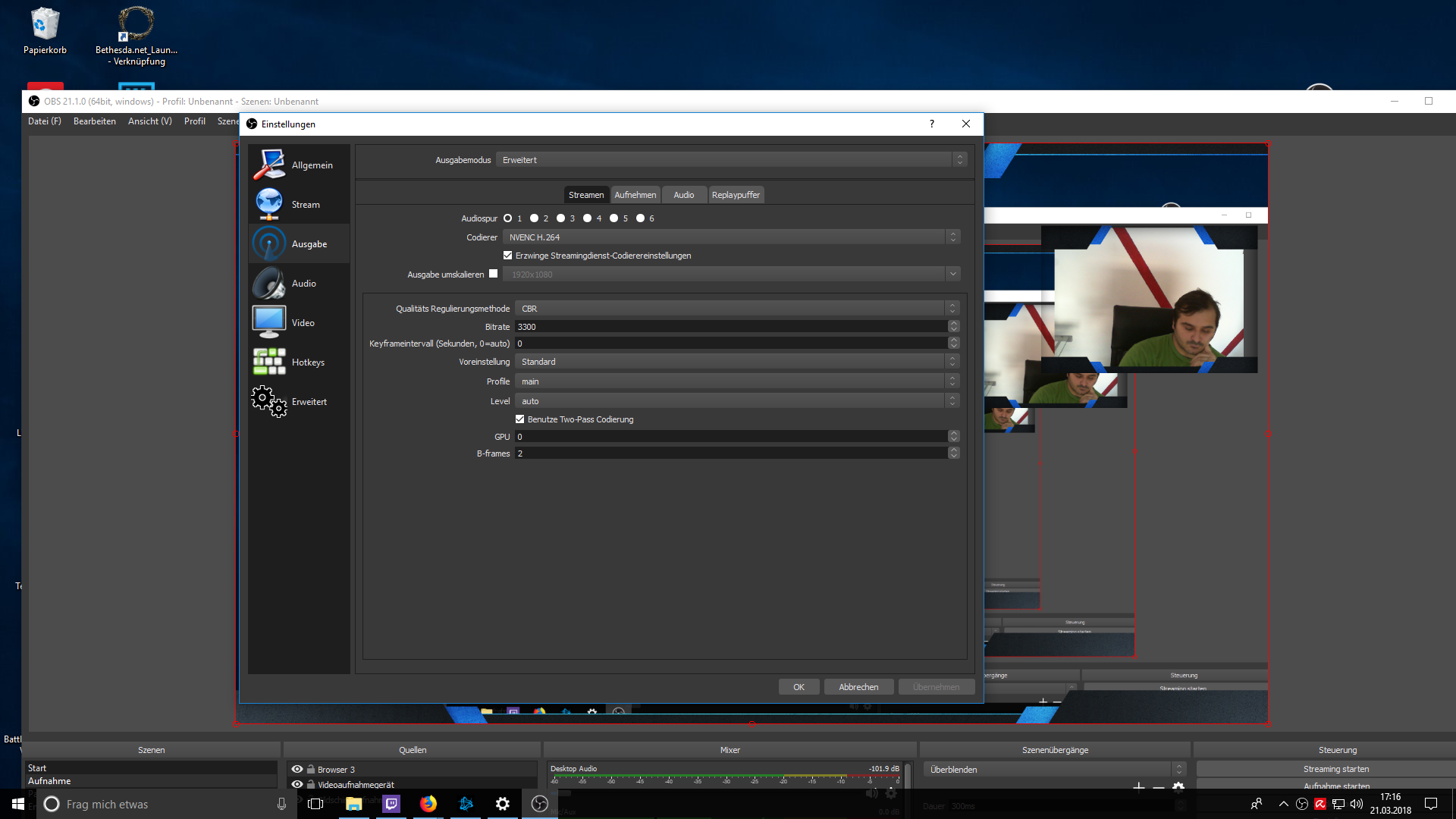This screenshot has width=1456, height=819.
Task: Enable the Ausgabe umskalieren checkbox
Action: tap(494, 274)
